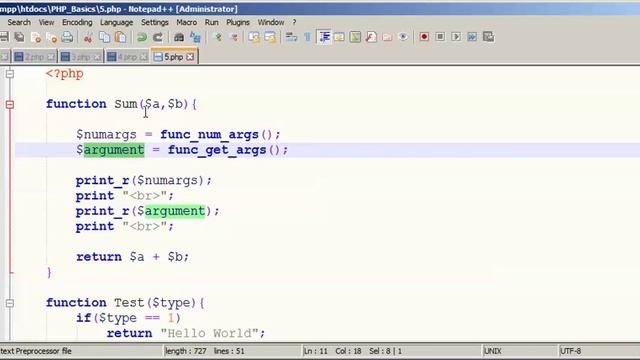Open the Settings menu
This screenshot has height=360, width=640.
155,22
